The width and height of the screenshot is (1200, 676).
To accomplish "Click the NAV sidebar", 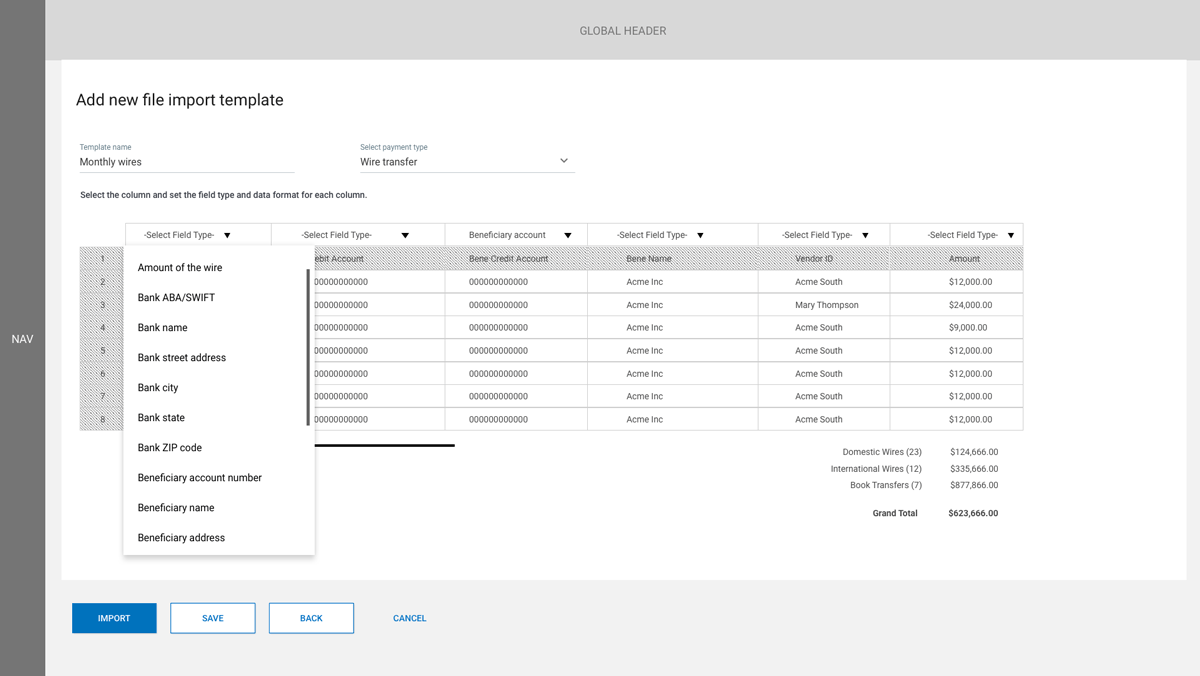I will (22, 339).
